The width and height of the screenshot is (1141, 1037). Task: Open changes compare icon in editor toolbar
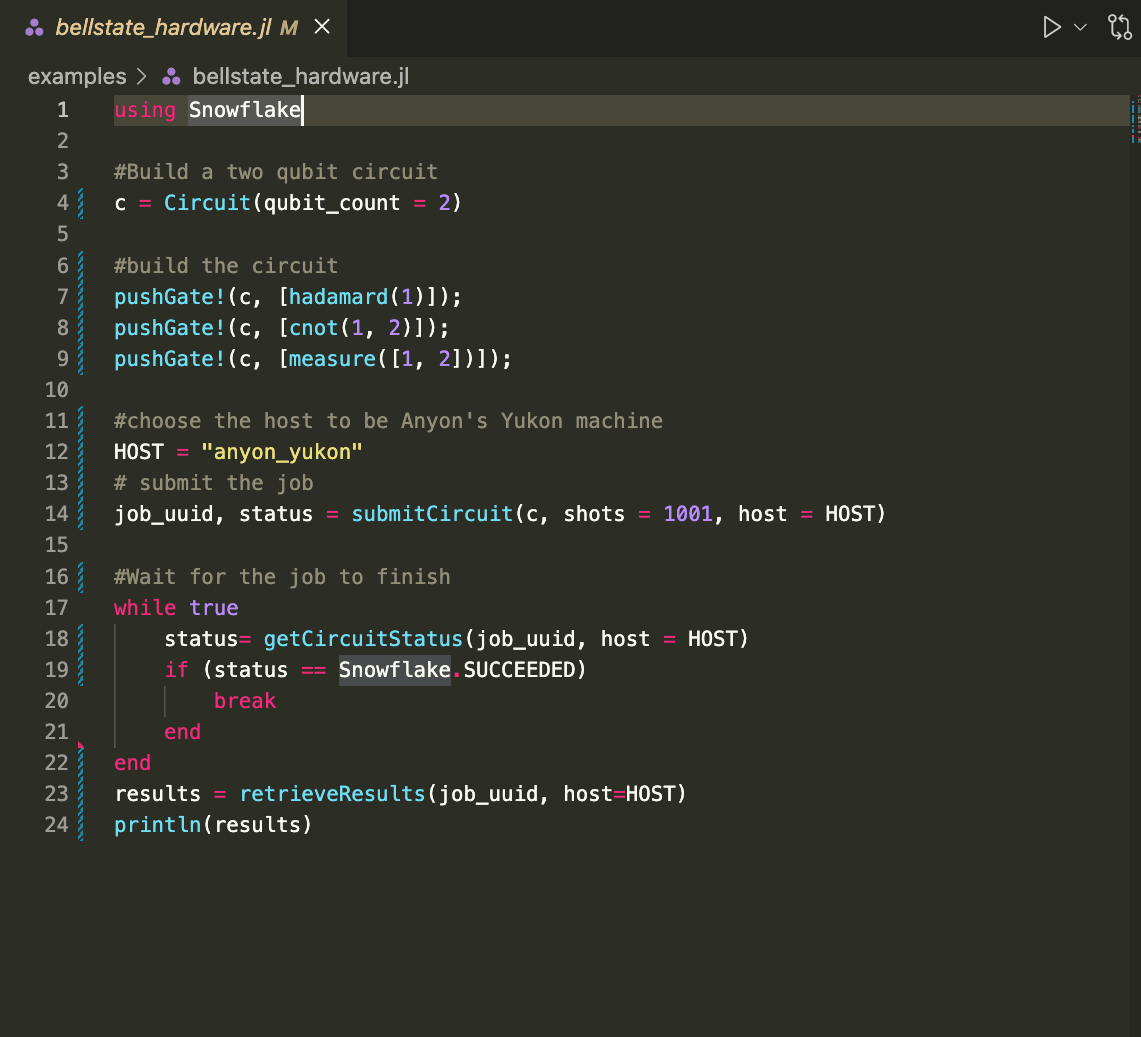[x=1119, y=28]
